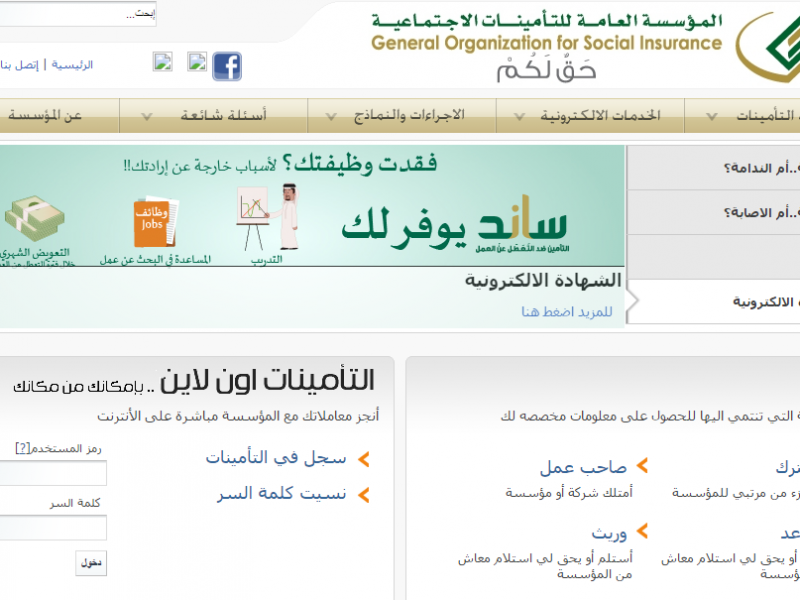
Task: Open the أسئلة شائعة menu
Action: click(x=213, y=116)
